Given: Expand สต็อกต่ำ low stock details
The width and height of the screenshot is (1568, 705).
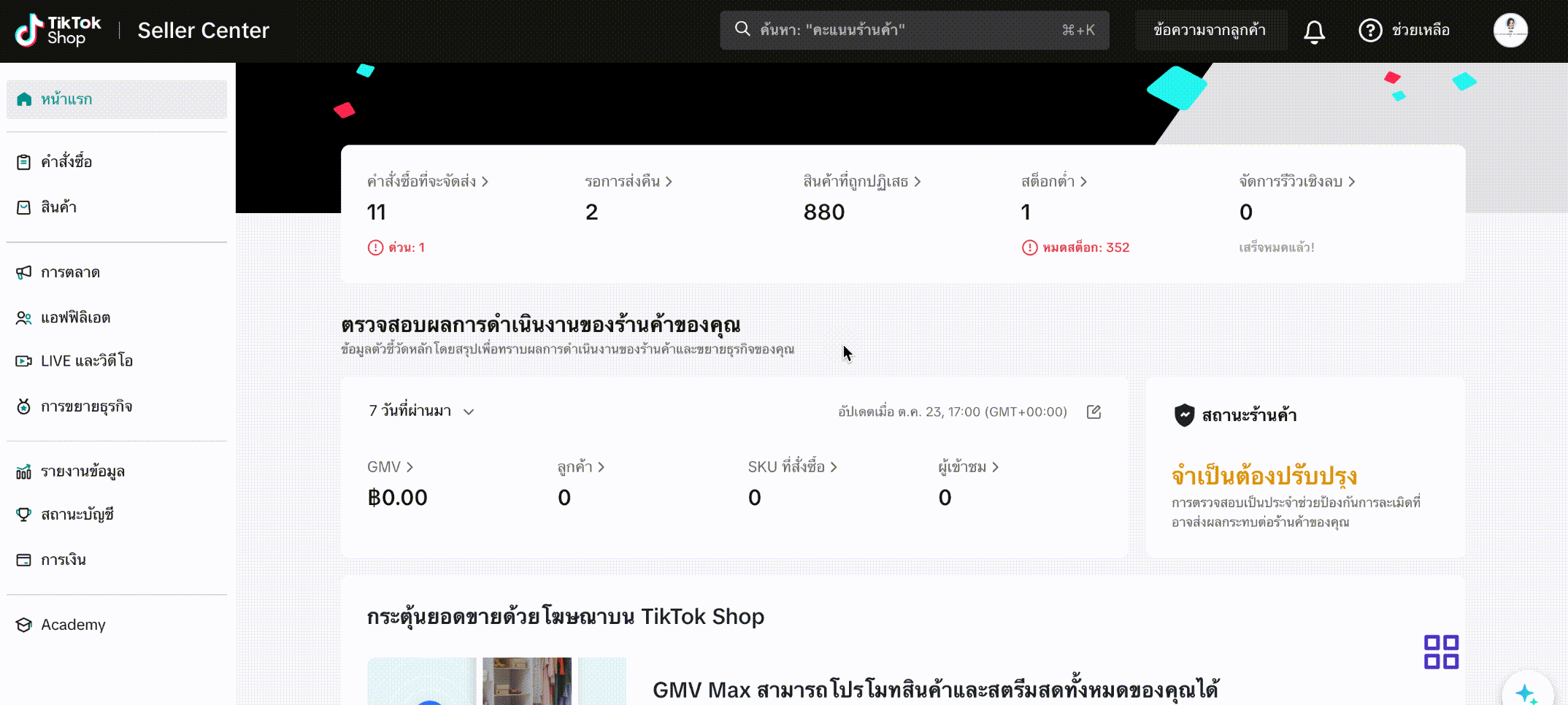Looking at the screenshot, I should 1053,181.
